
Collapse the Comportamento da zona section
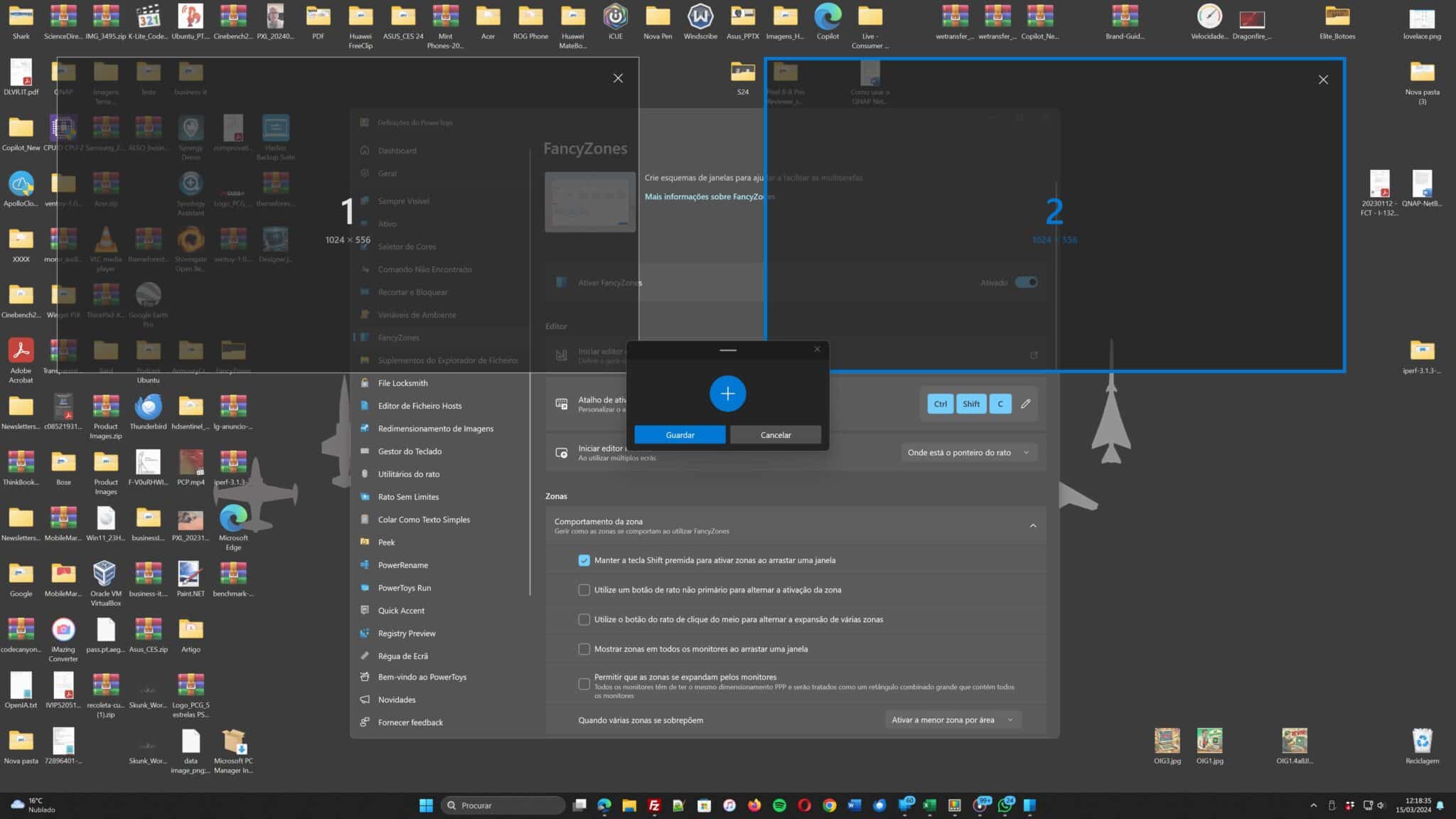pos(1032,526)
